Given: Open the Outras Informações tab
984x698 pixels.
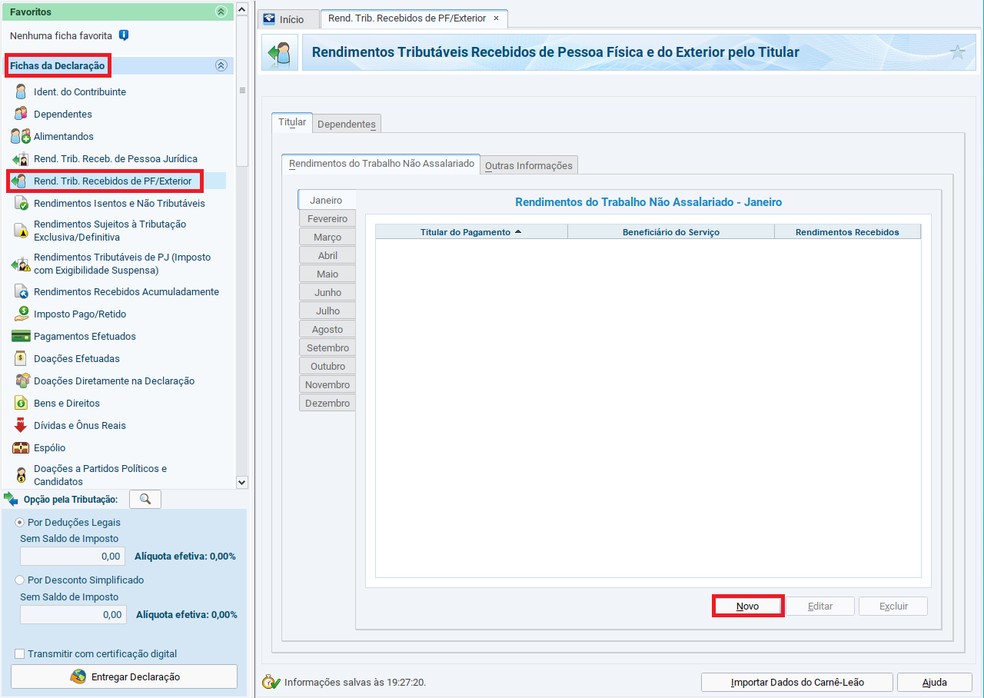Looking at the screenshot, I should [528, 165].
